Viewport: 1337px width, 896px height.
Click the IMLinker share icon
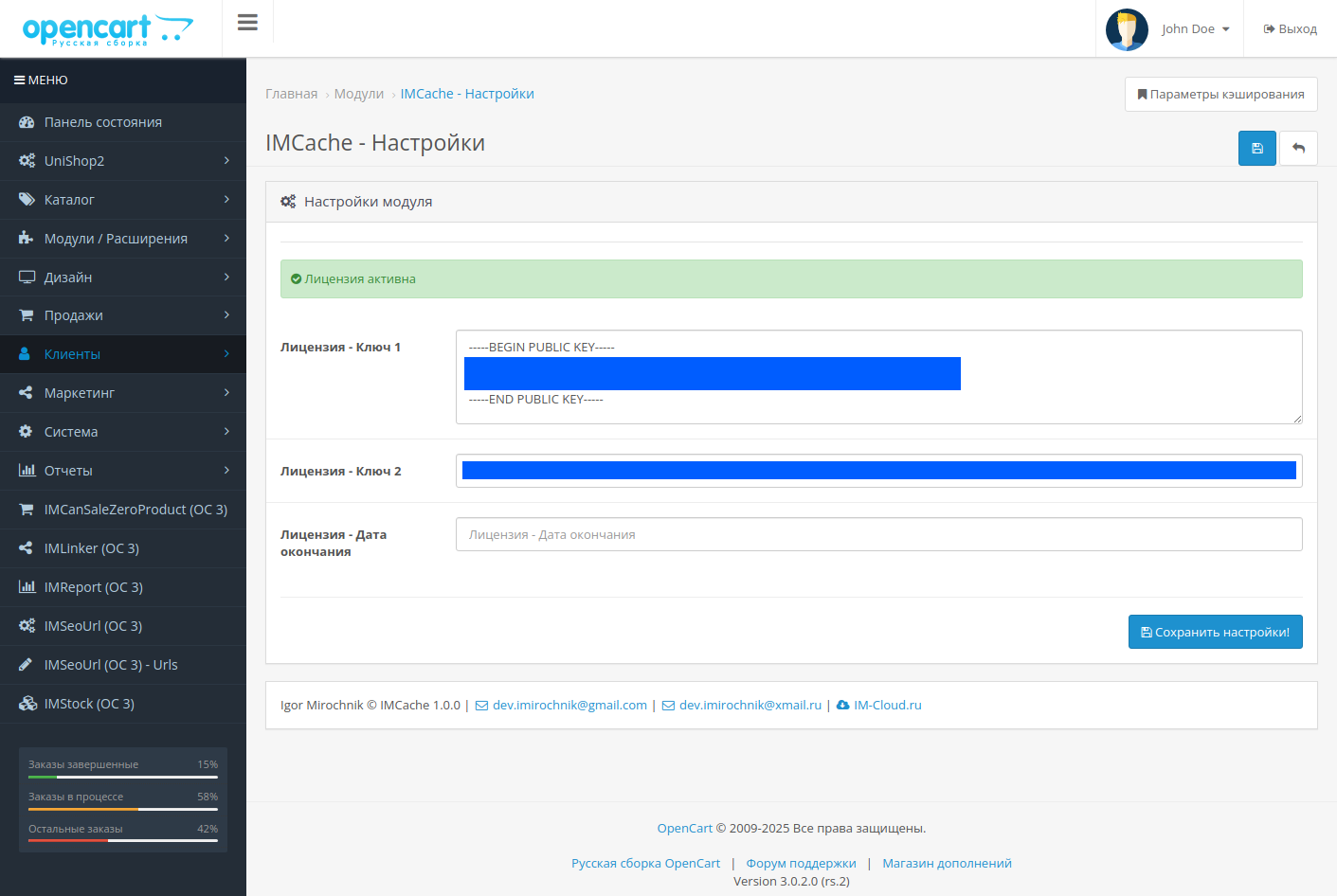click(x=26, y=548)
